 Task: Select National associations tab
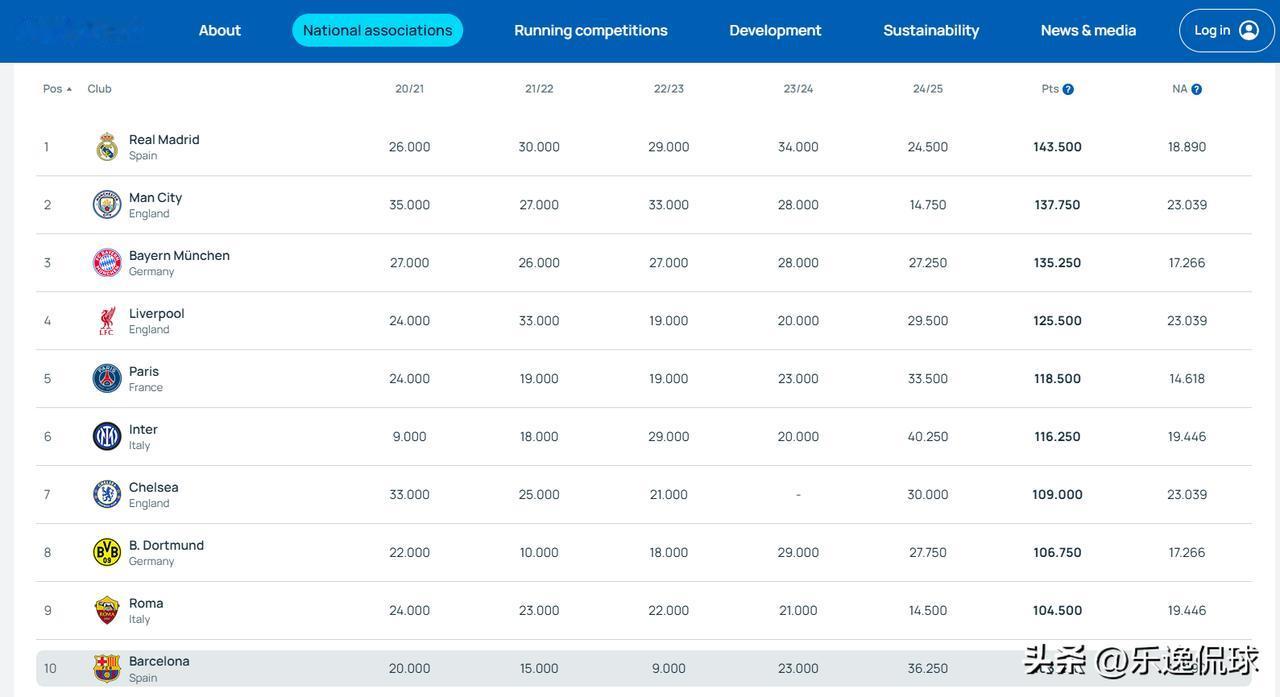378,30
